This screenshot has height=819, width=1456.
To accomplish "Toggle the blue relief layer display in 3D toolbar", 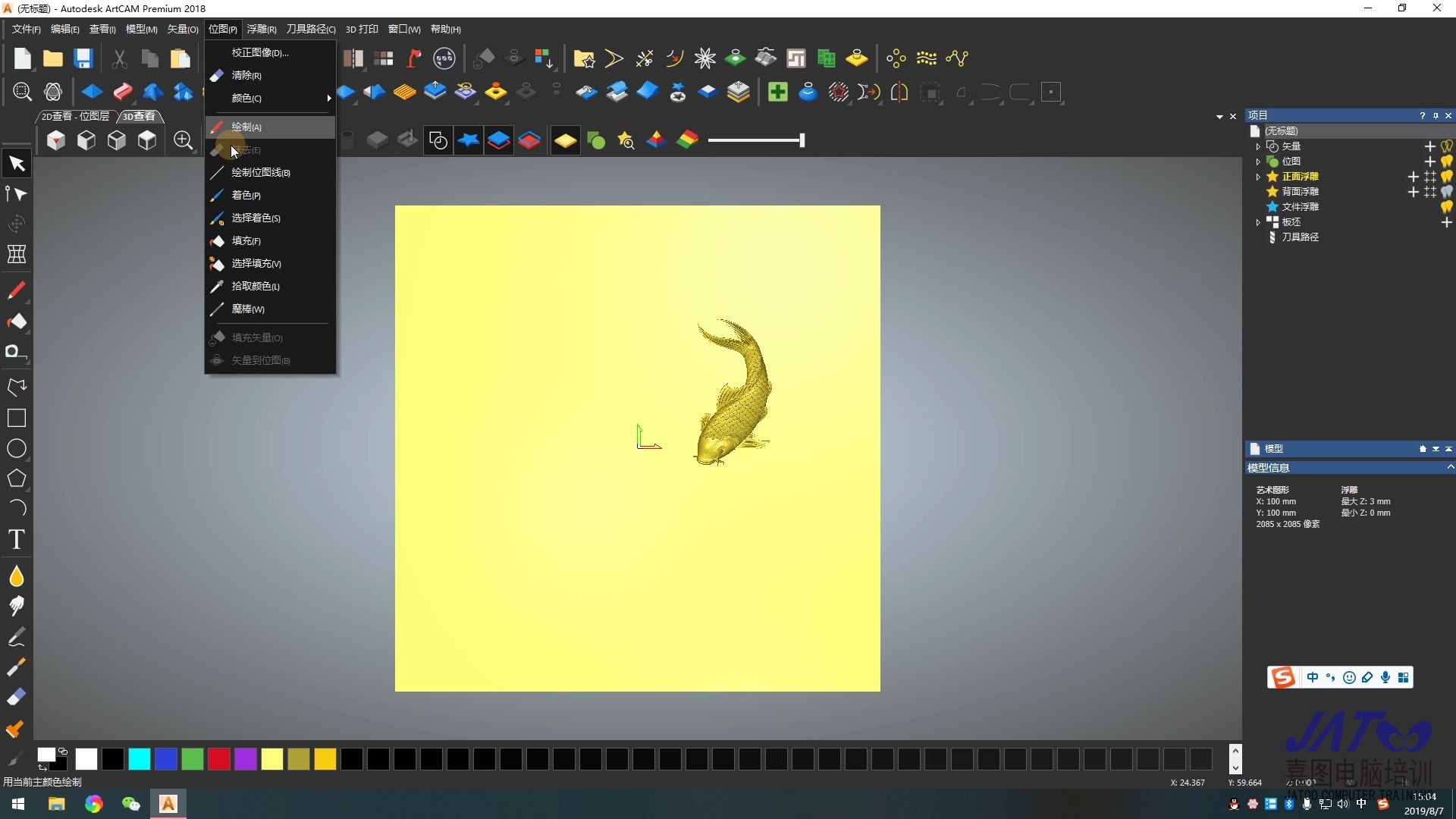I will click(x=499, y=140).
